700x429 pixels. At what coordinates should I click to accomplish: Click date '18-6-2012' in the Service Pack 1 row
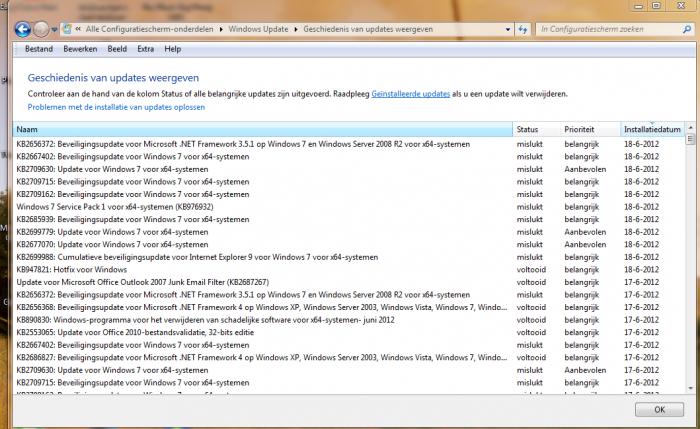click(642, 207)
